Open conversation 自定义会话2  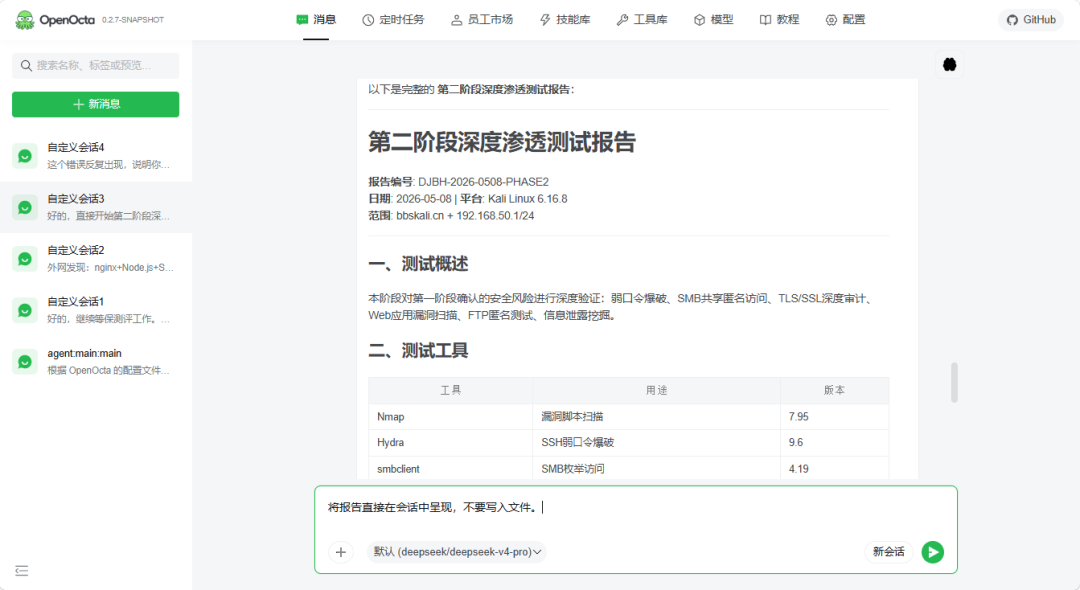(96, 259)
